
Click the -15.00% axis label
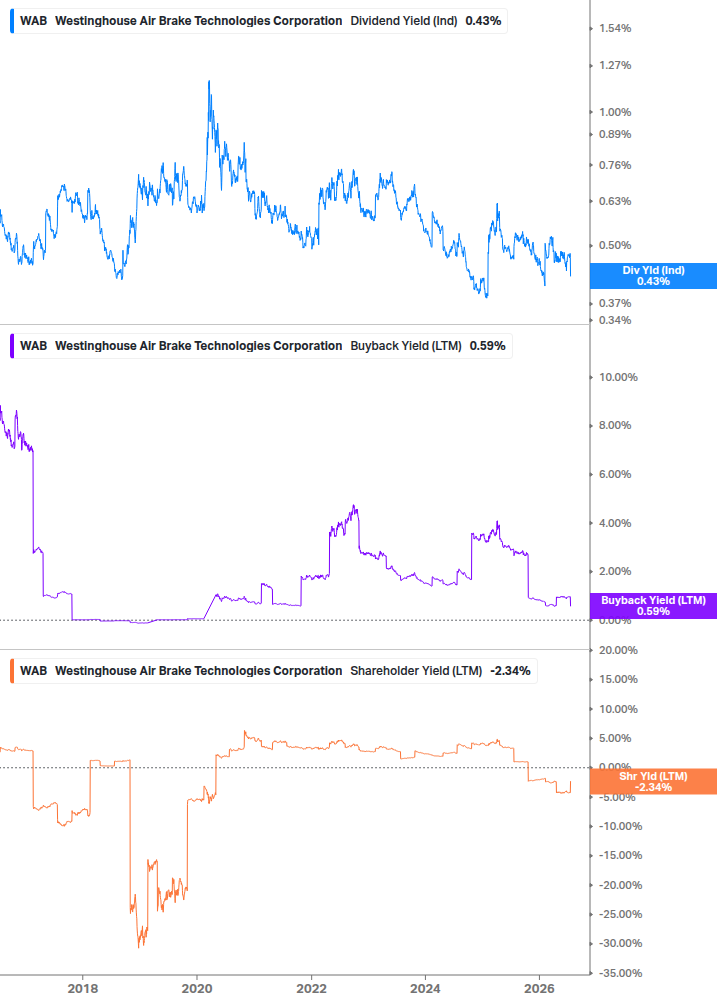point(620,856)
